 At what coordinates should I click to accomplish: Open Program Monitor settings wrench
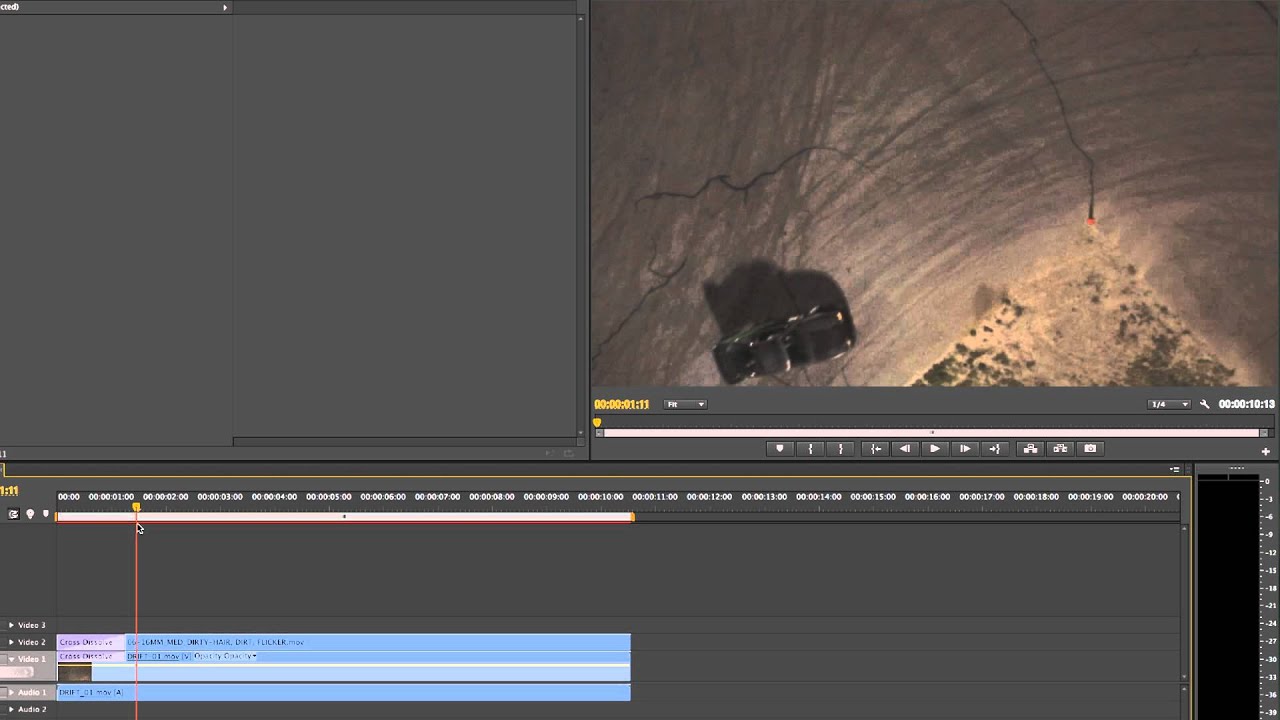[1205, 404]
